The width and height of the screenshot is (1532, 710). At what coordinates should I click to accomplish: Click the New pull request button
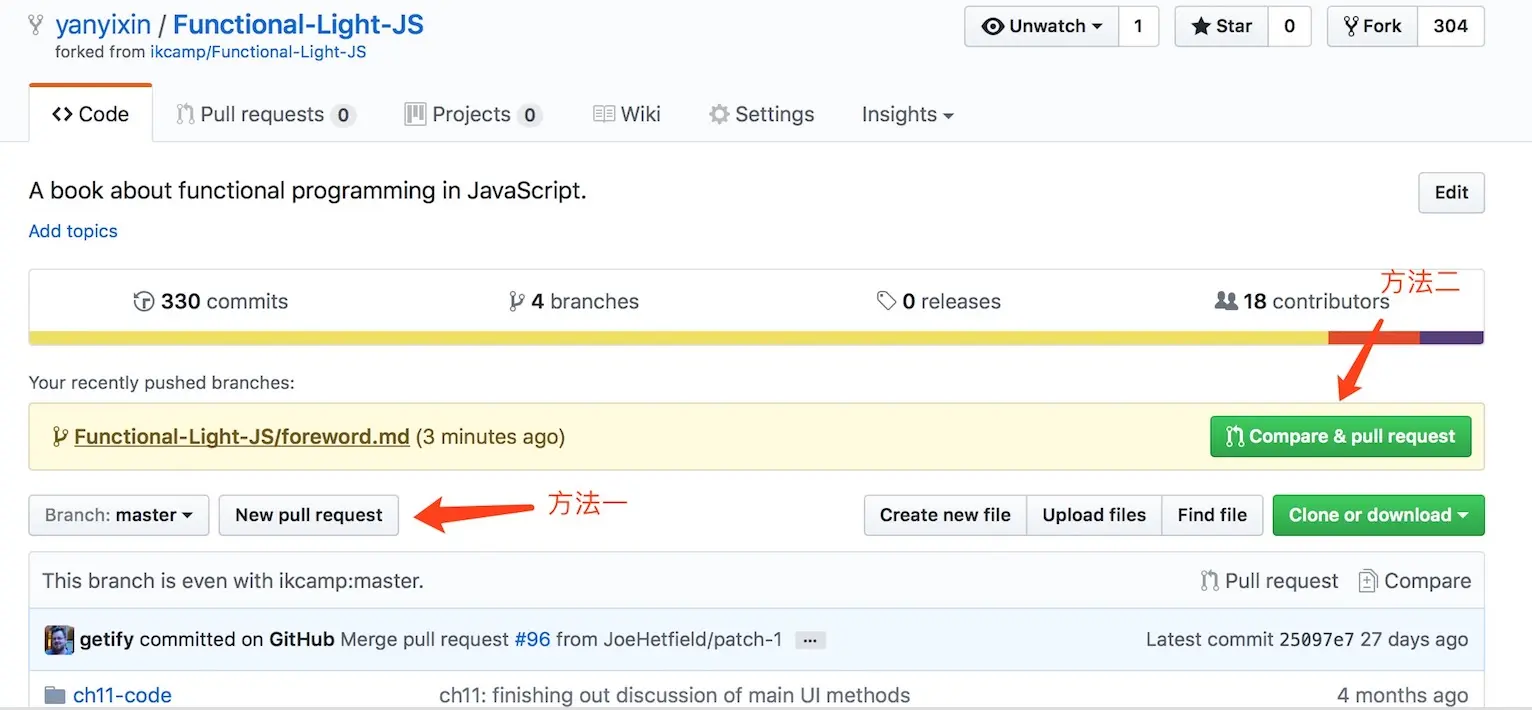click(x=309, y=515)
